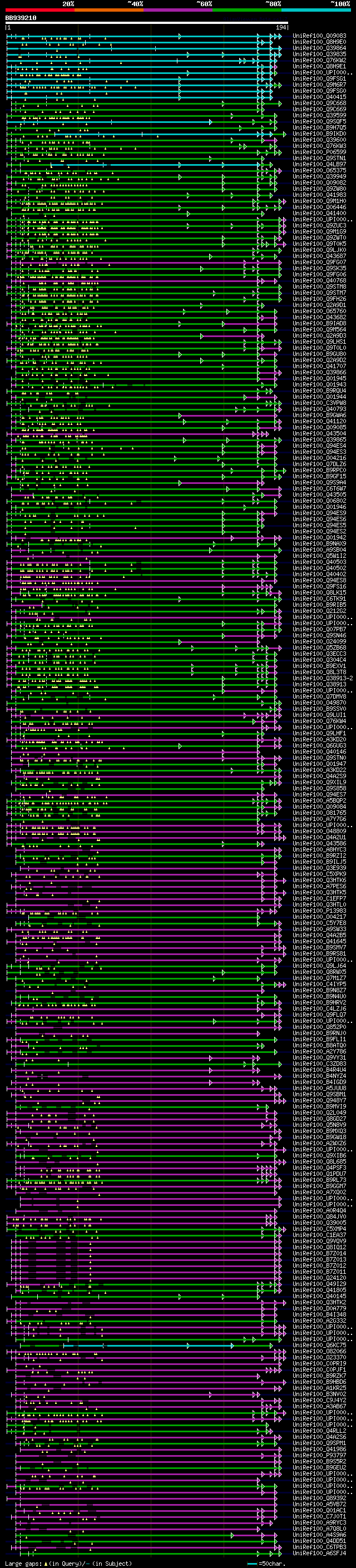Open hit UniRef100_Q09083

click(319, 36)
